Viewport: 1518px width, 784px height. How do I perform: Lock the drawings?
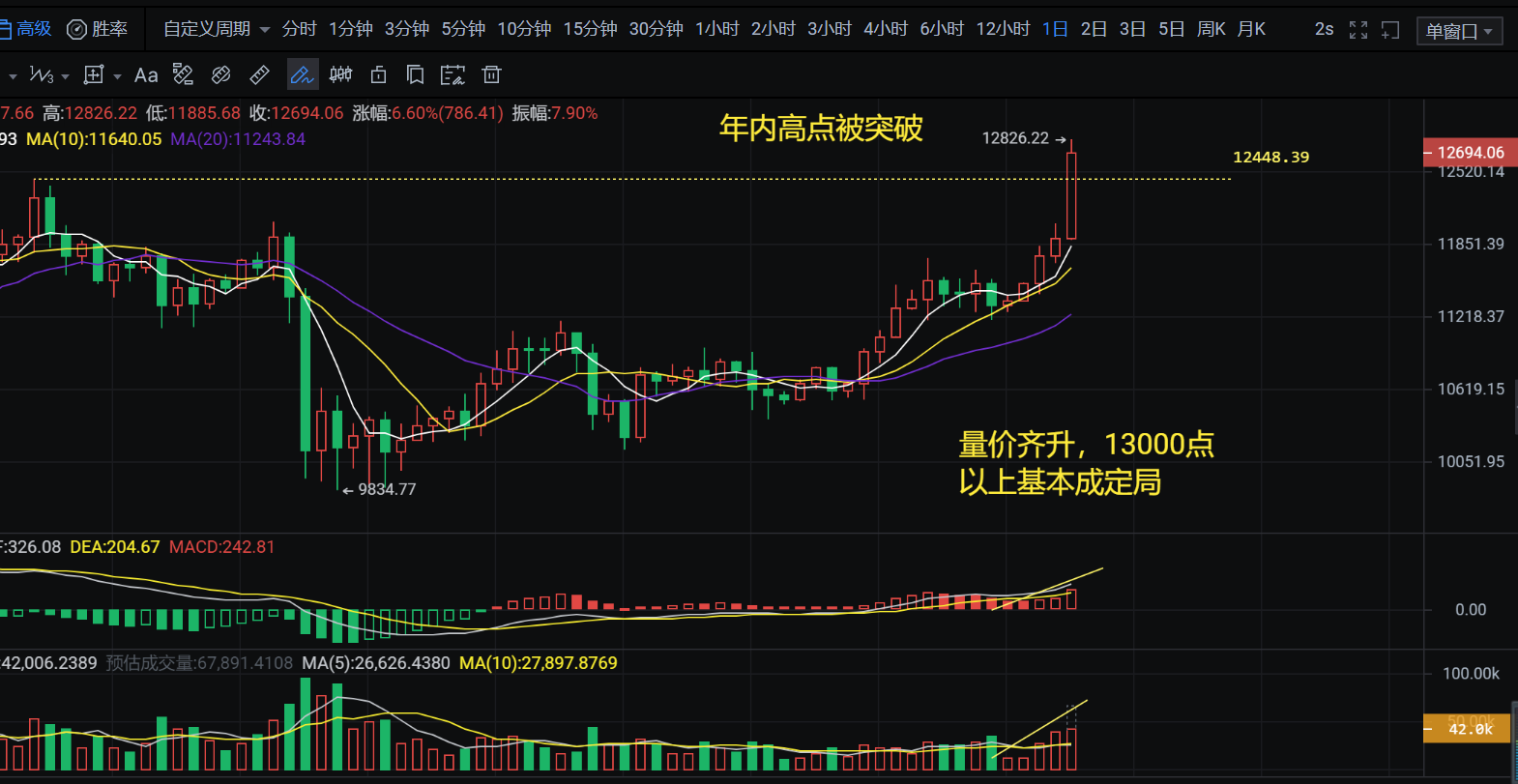point(378,74)
